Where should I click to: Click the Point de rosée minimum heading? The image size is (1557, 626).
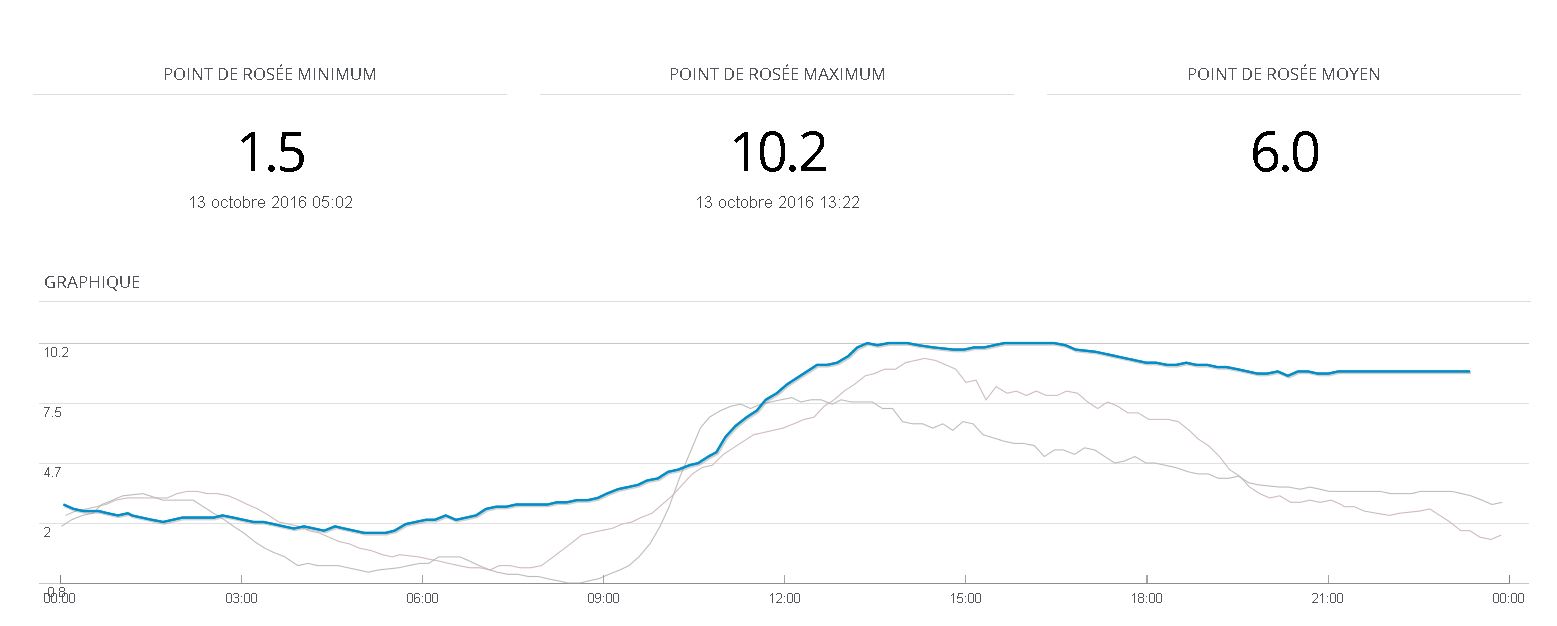[x=270, y=74]
